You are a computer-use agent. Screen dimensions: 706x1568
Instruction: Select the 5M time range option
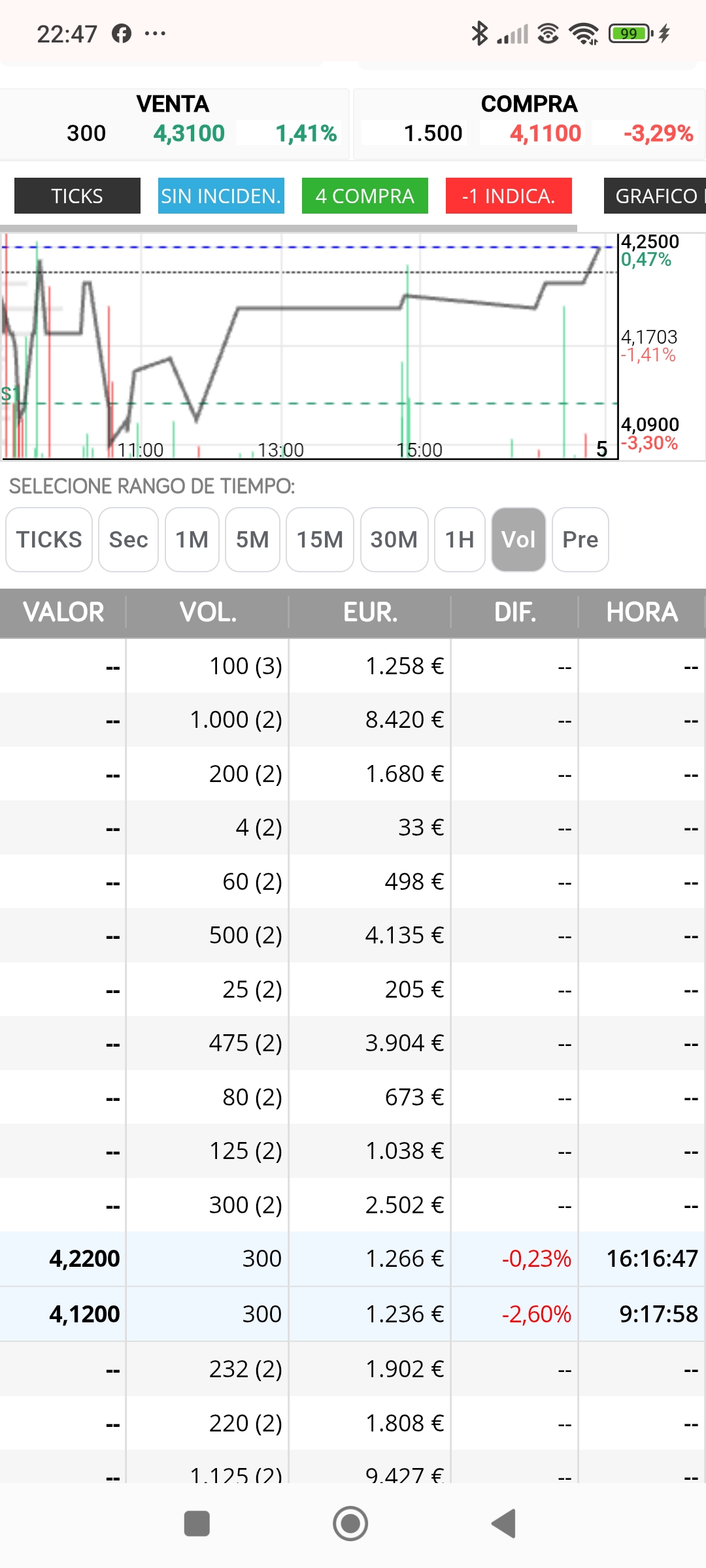coord(252,540)
